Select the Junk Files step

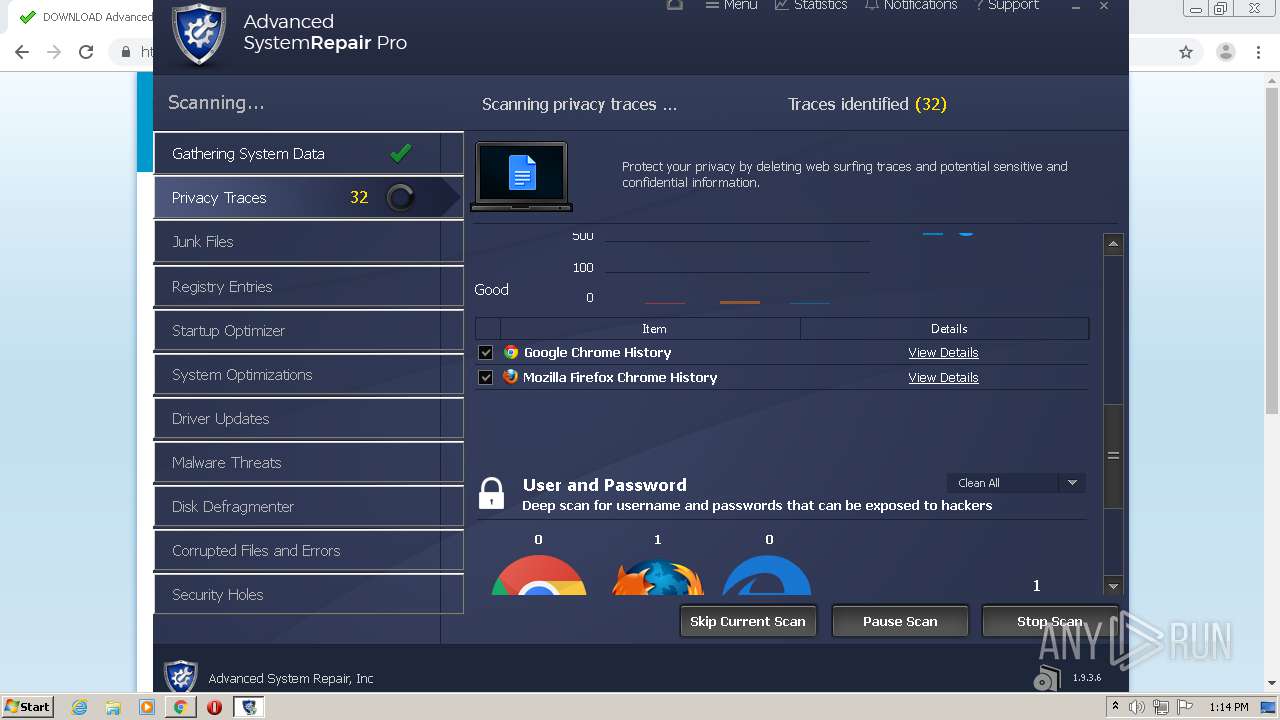coord(308,242)
